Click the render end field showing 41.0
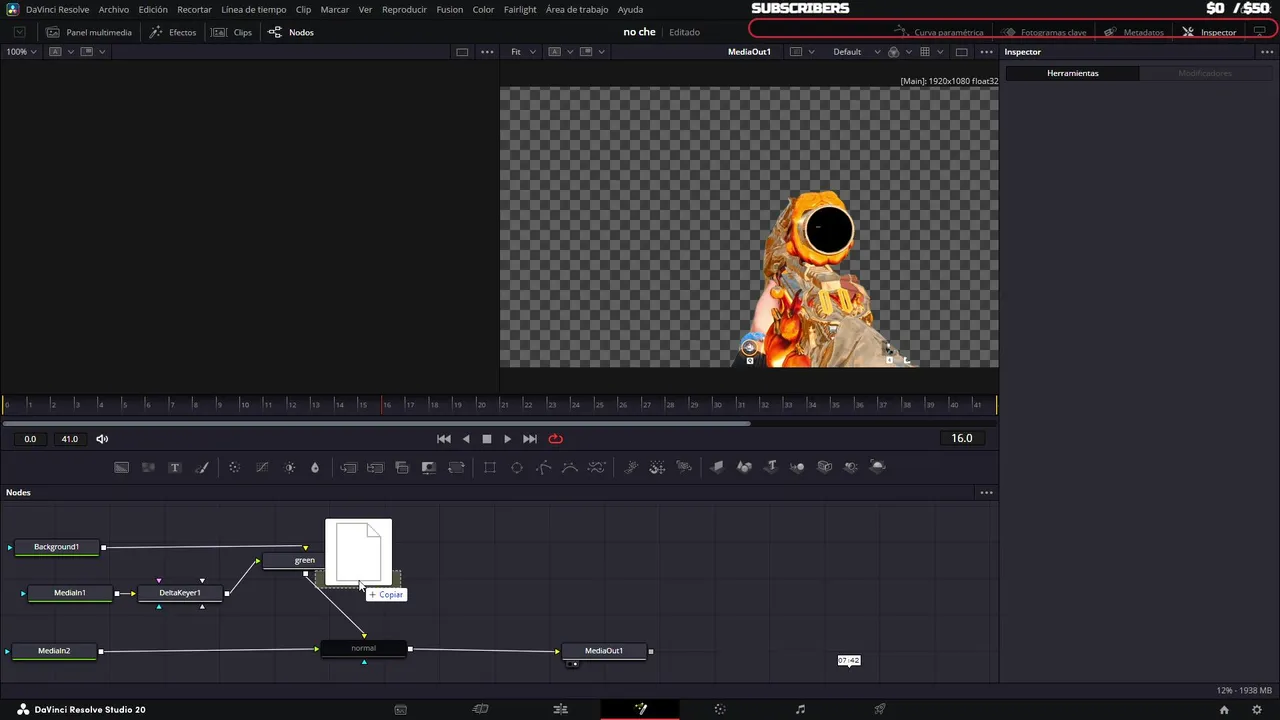 pos(69,439)
